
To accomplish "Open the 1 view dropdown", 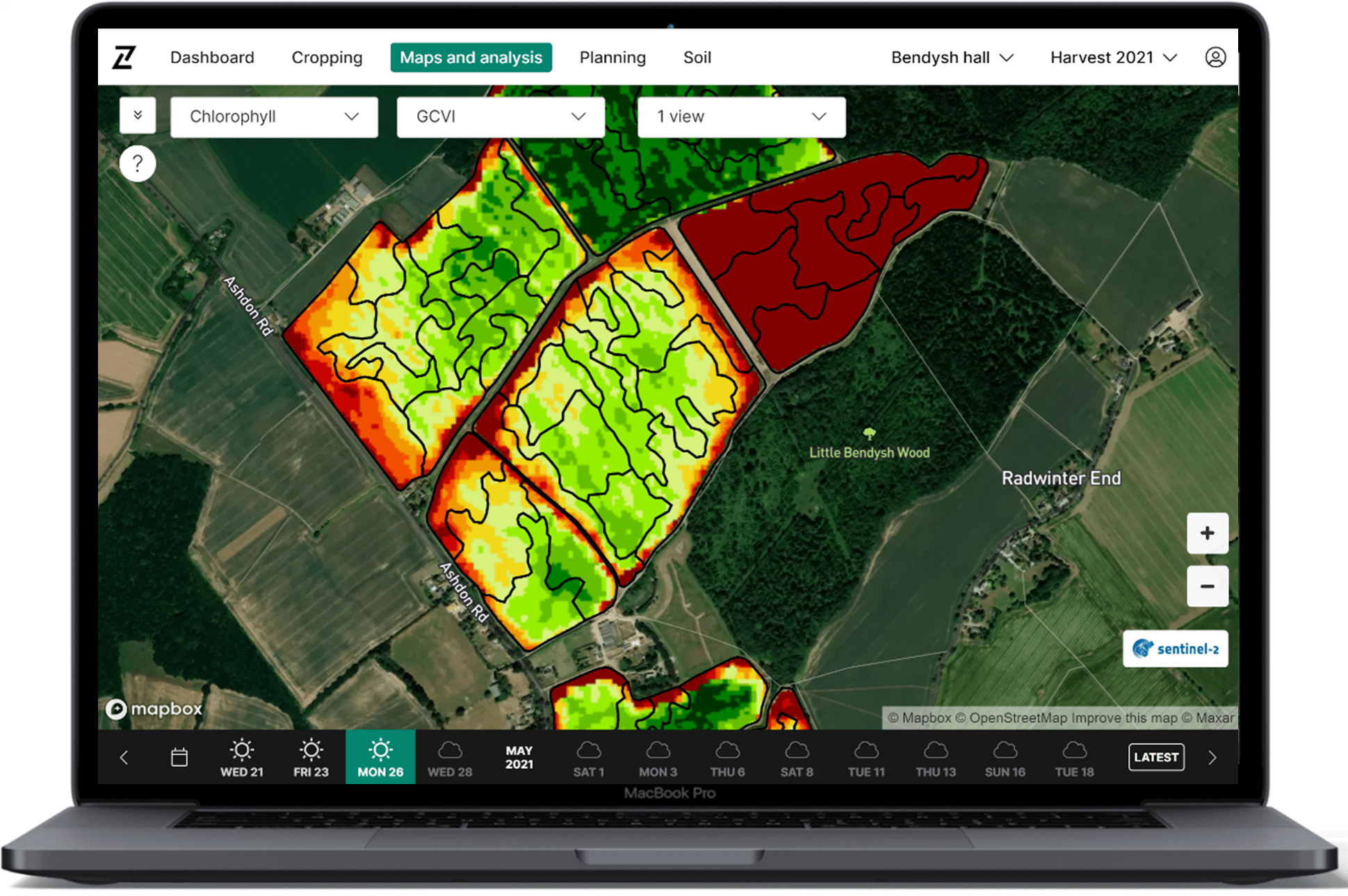I will (741, 117).
